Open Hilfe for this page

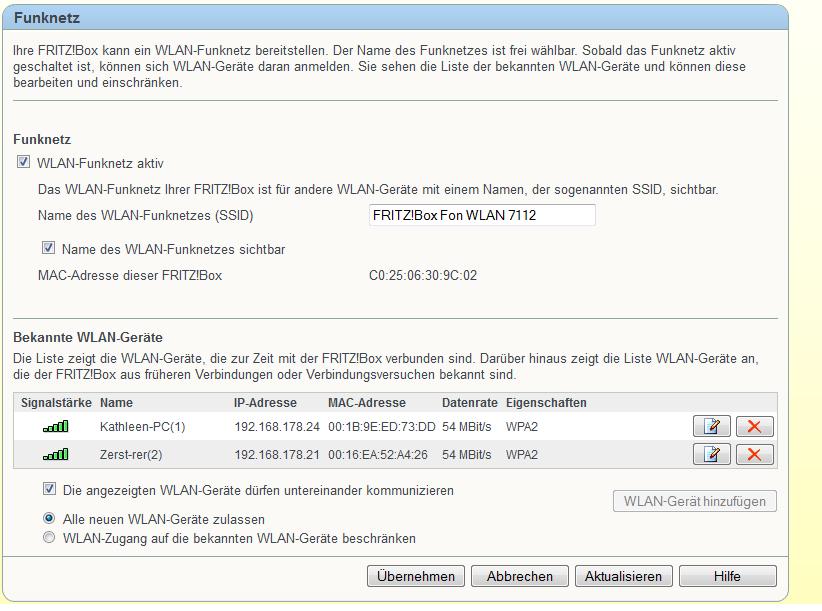coord(727,576)
